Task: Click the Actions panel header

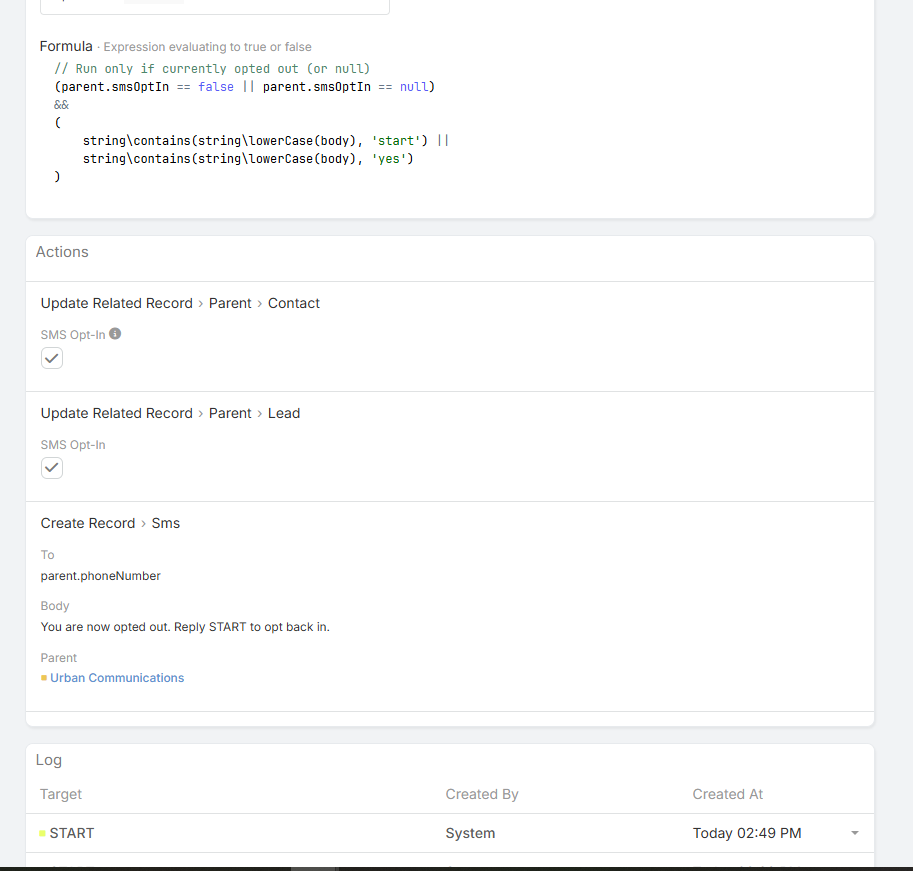Action: click(62, 252)
